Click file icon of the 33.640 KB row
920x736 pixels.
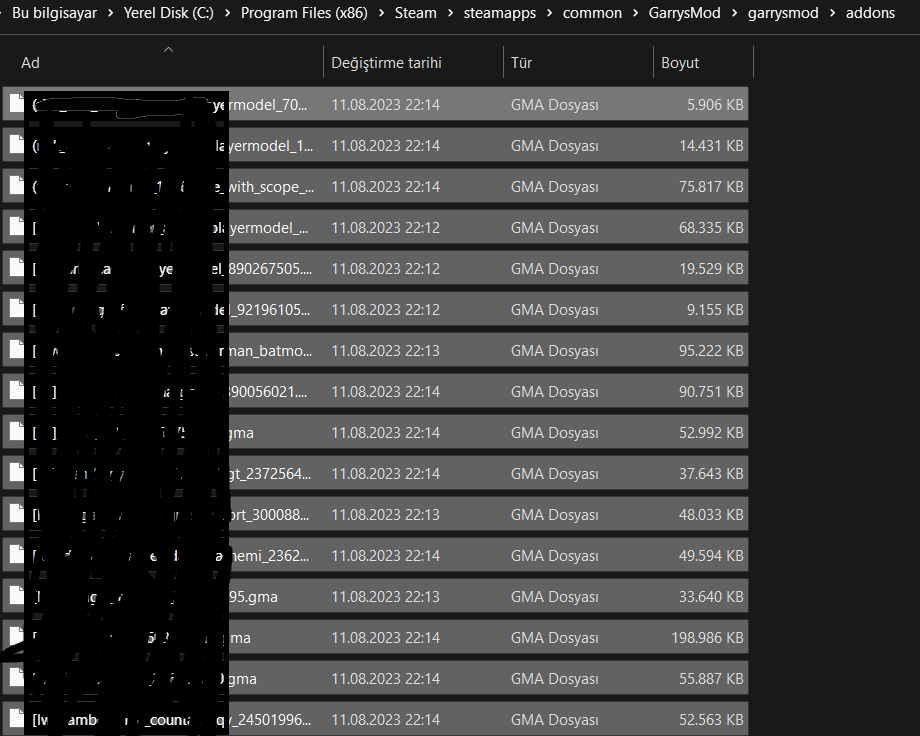point(16,597)
